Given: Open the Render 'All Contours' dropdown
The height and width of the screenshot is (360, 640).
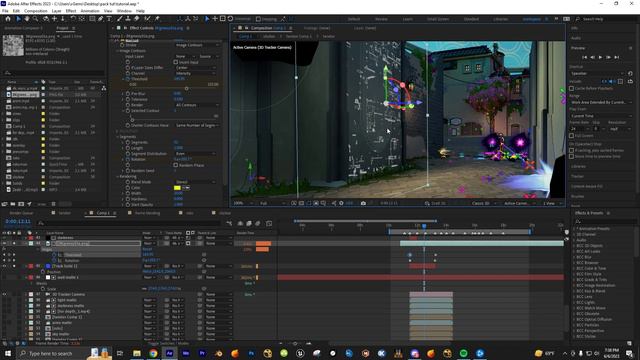Looking at the screenshot, I should pos(196,105).
